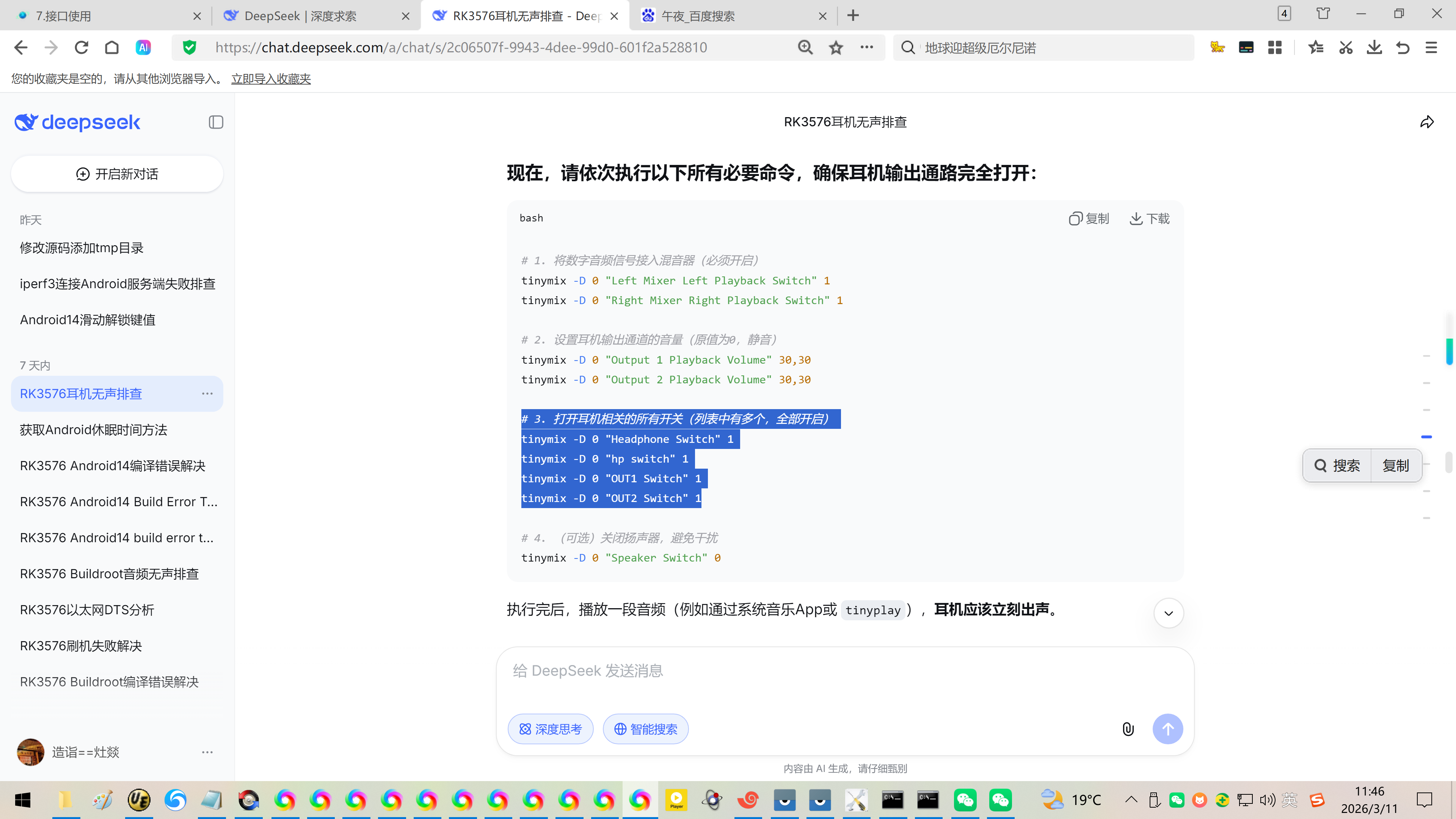Click the attachment paperclip icon
Viewport: 1456px width, 819px height.
(1128, 729)
